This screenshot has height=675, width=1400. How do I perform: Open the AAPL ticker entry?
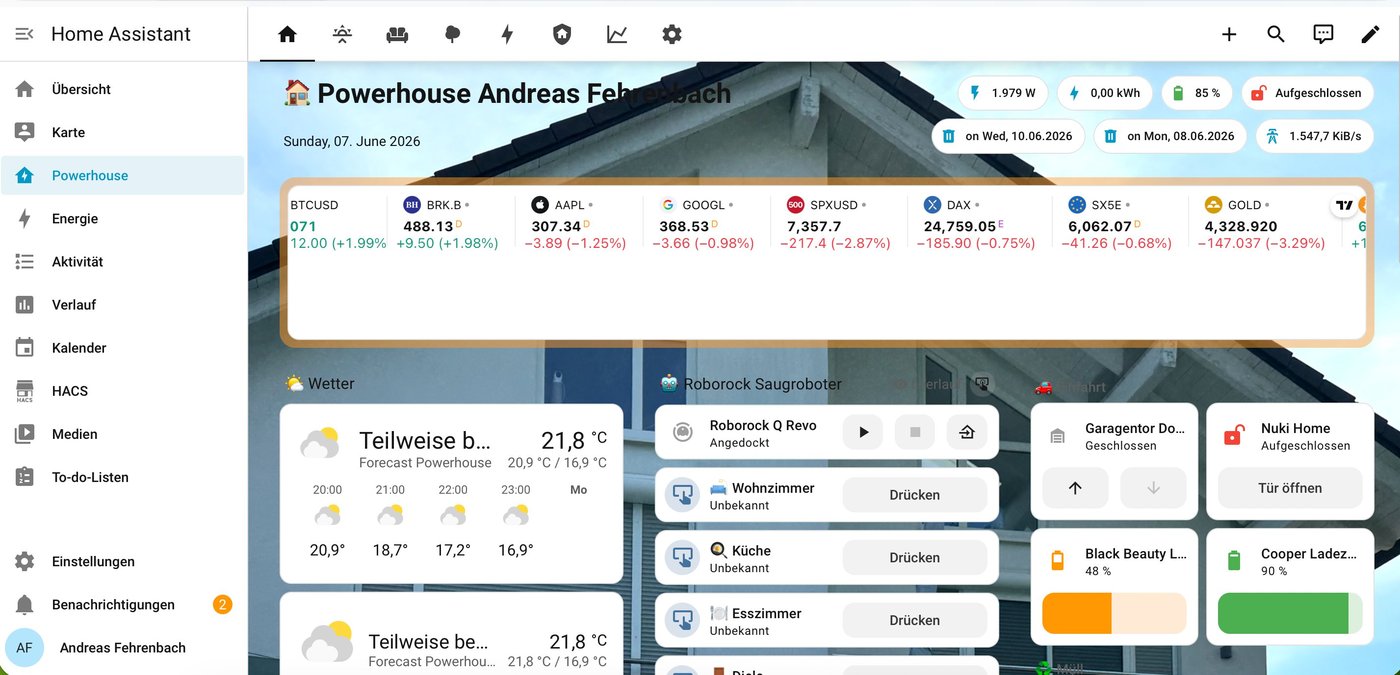pos(578,224)
